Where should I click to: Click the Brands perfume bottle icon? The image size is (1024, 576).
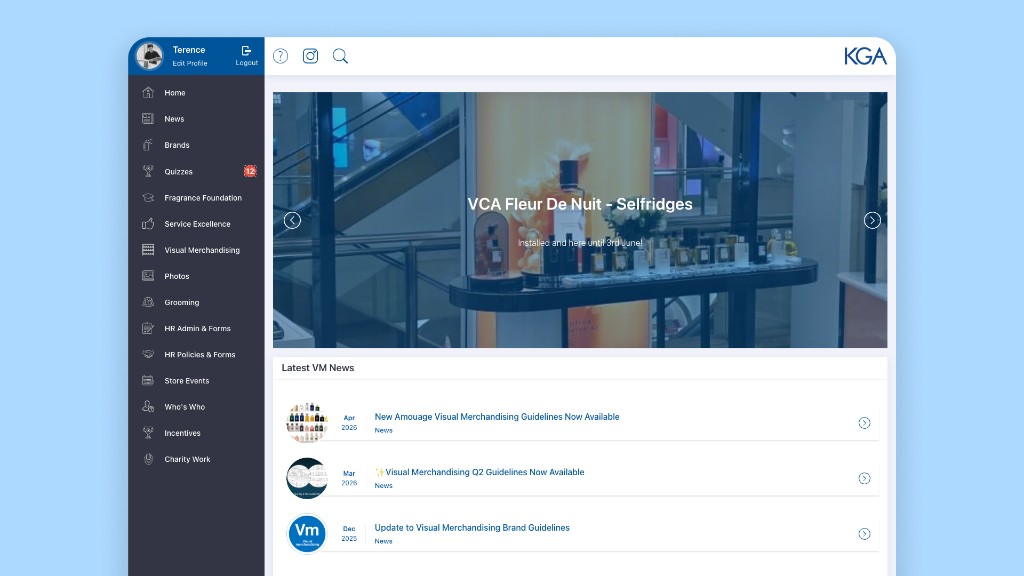148,145
